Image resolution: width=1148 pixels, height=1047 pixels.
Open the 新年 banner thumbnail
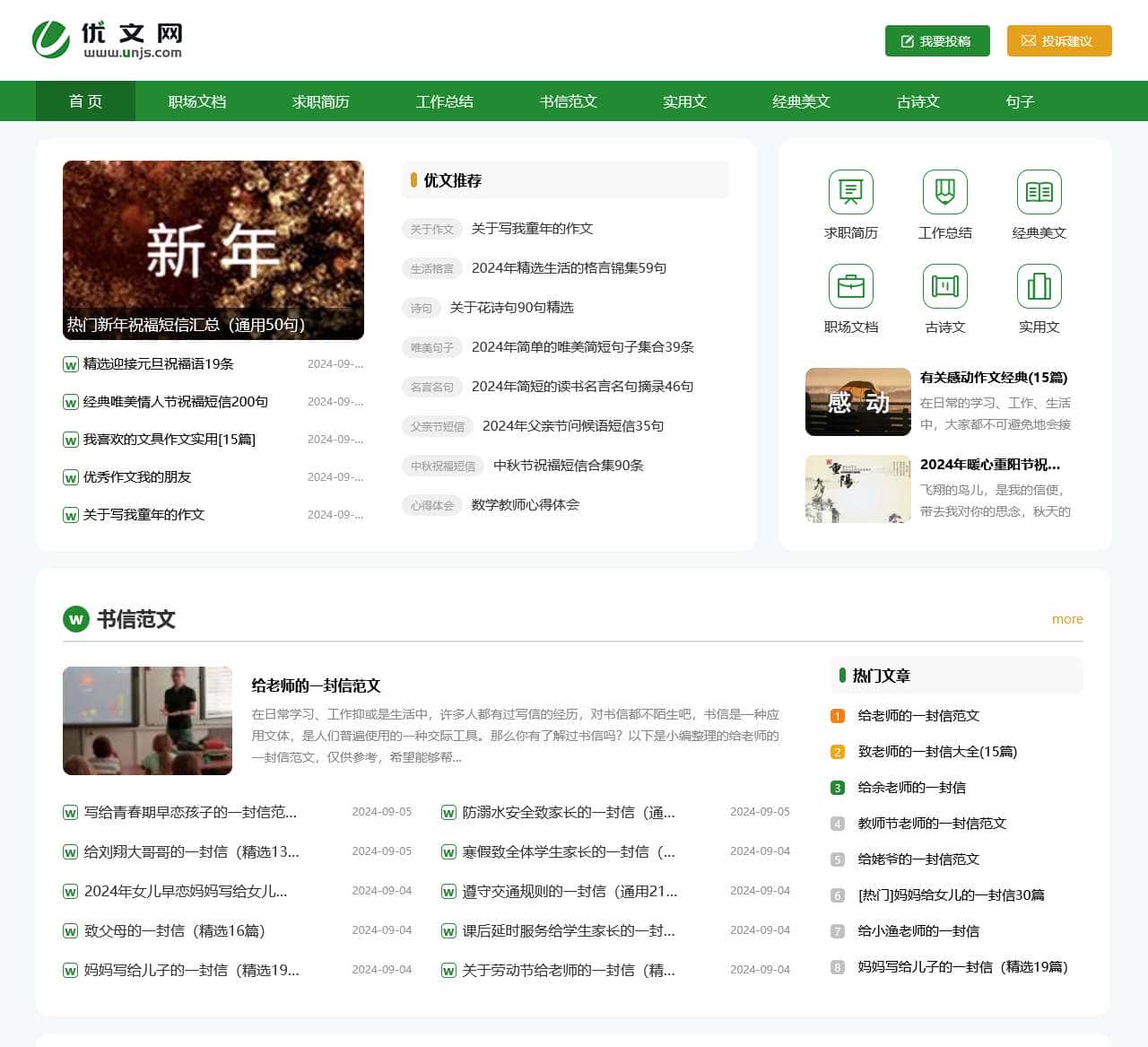(213, 250)
